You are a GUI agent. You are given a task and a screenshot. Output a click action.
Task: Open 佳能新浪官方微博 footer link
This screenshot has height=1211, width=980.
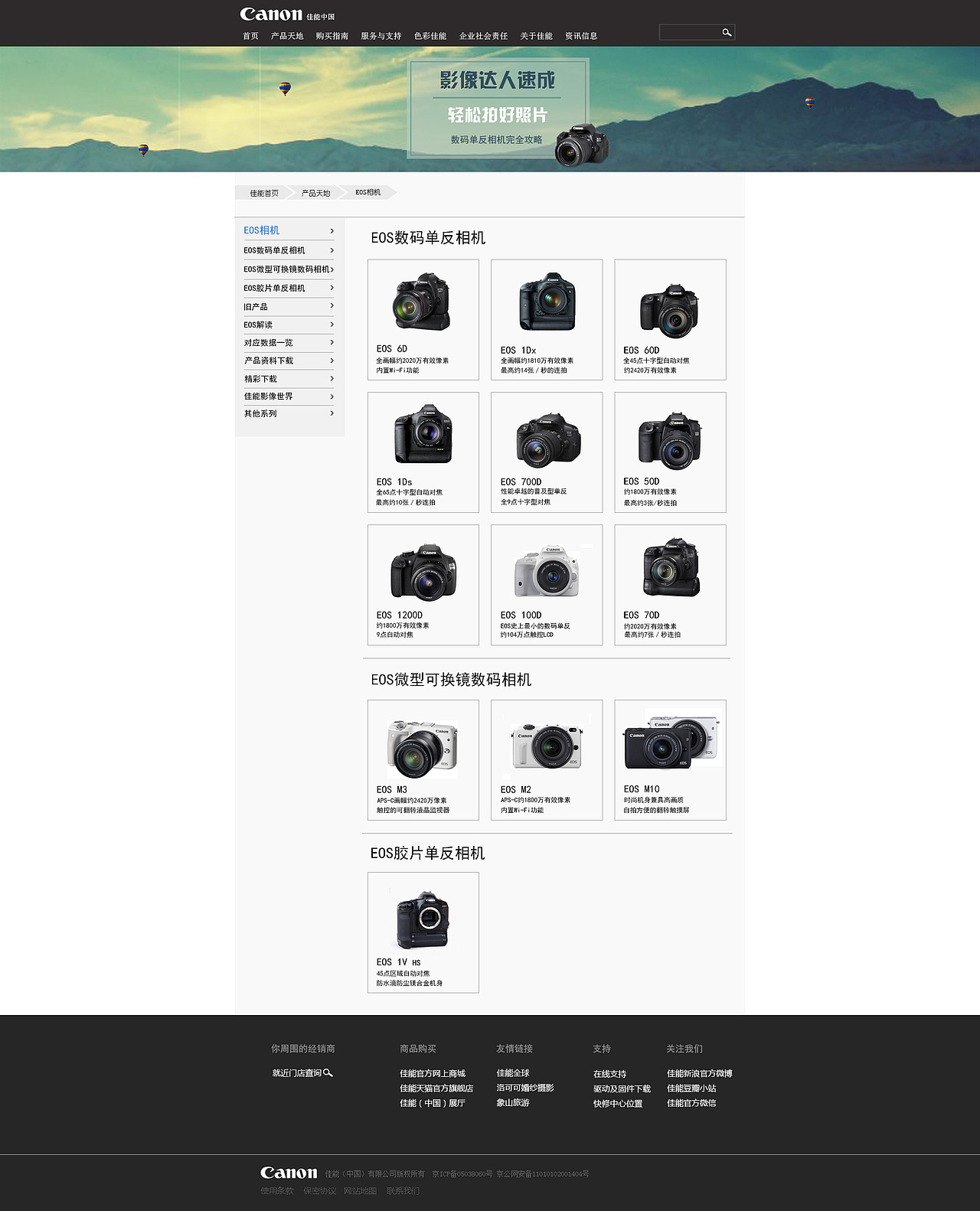700,1074
